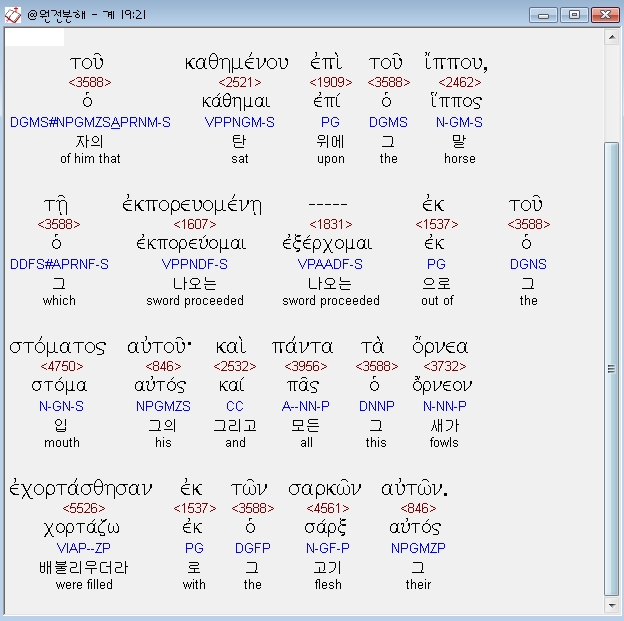Click Strong's number <1831>
624x621 pixels.
[331, 225]
